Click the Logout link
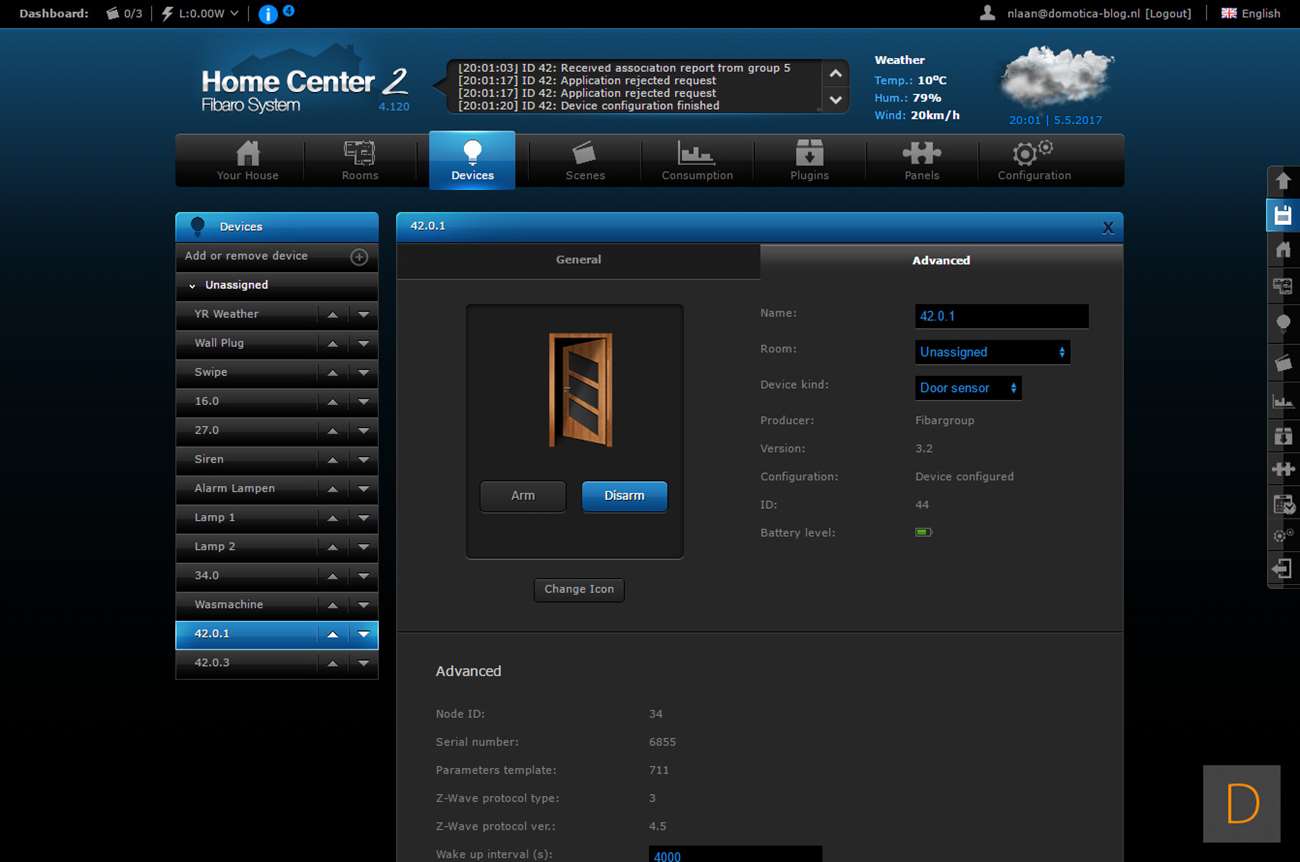Viewport: 1300px width, 862px height. pos(1168,14)
